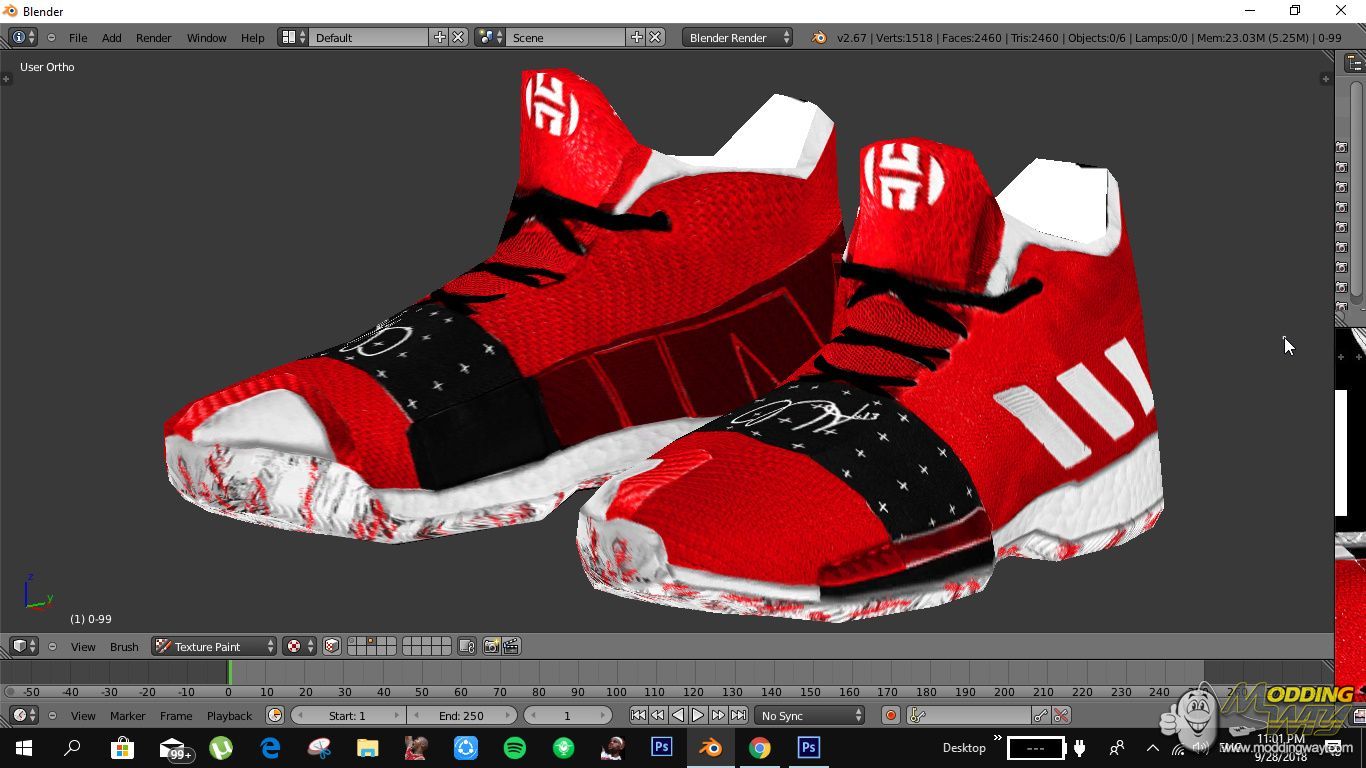This screenshot has width=1366, height=768.
Task: Click the OpenGL render animation clapperboard icon
Action: coord(511,646)
